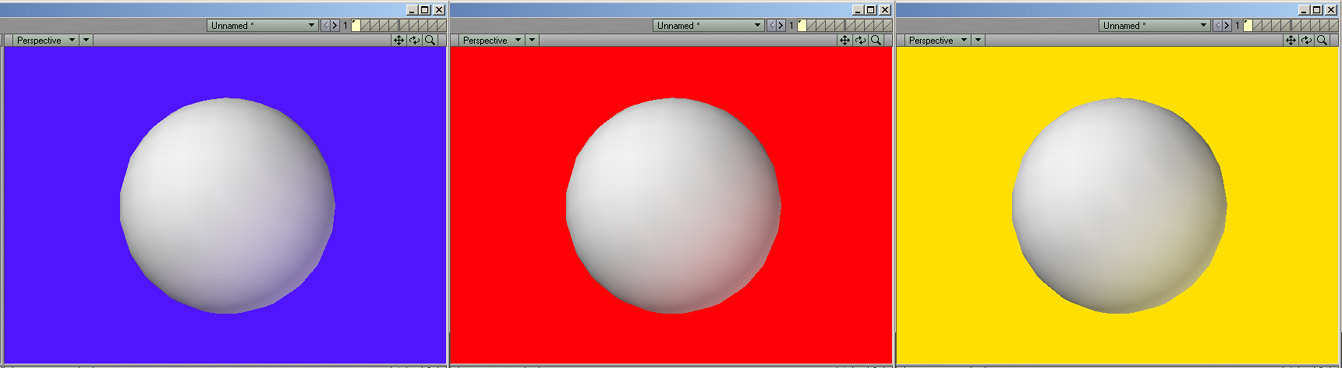
Task: Select the zoom magnifier icon in blue viewport window
Action: point(430,40)
